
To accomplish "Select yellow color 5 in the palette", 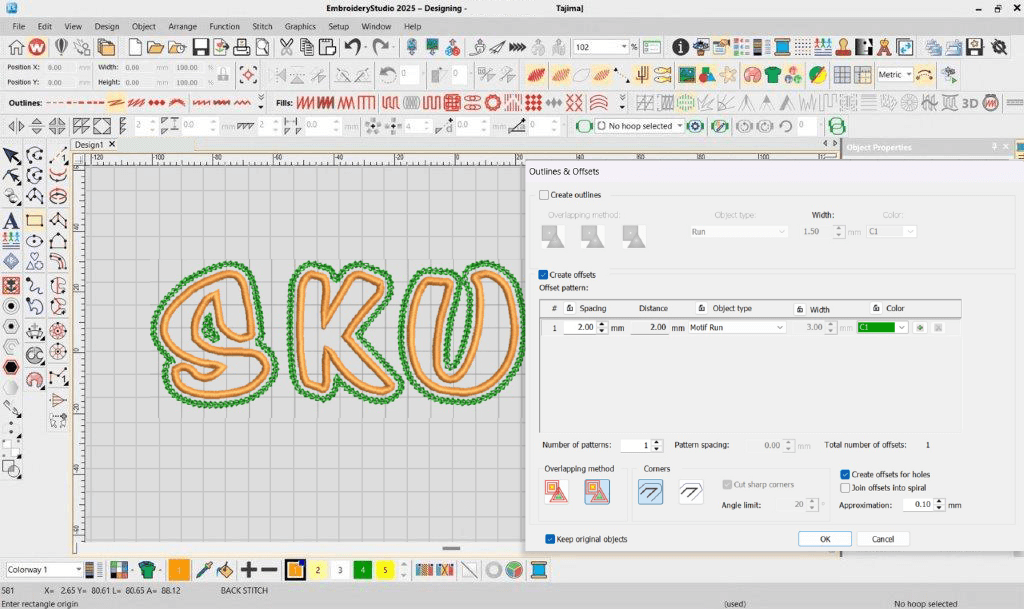I will pyautogui.click(x=384, y=570).
